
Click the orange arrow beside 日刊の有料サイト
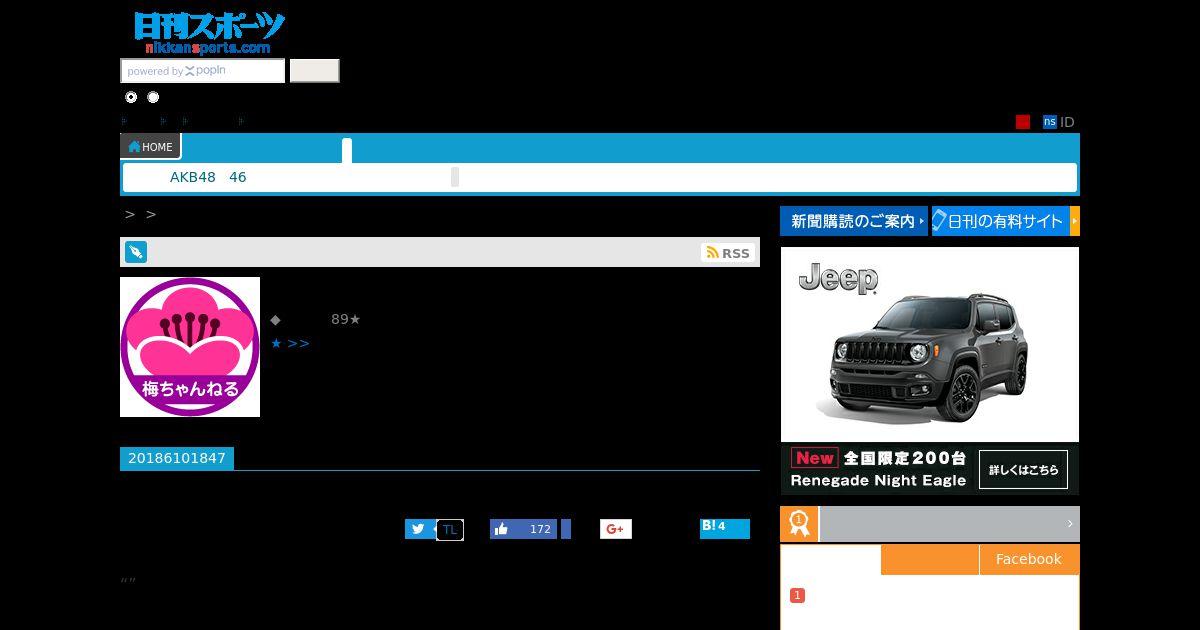[x=1075, y=221]
